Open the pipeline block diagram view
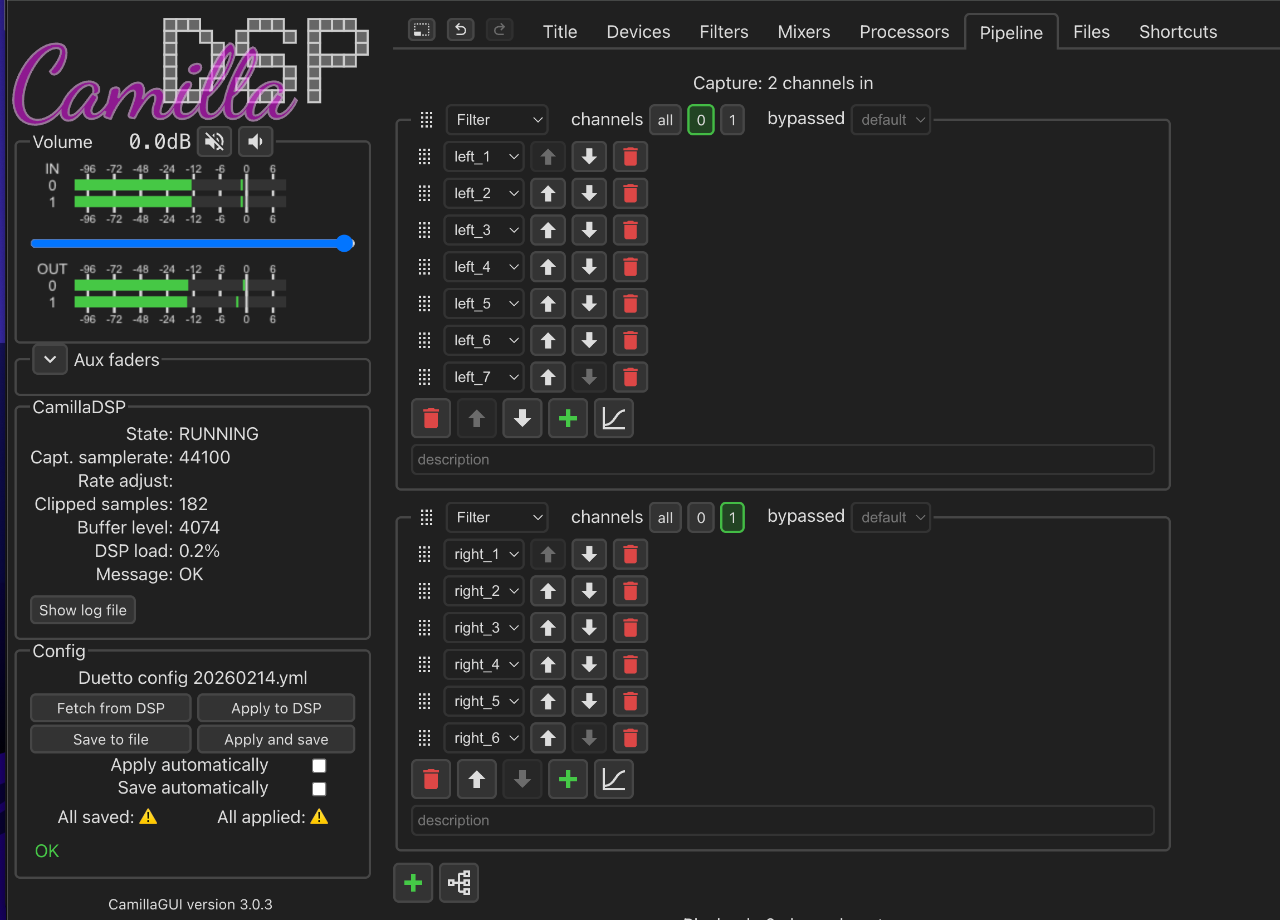The width and height of the screenshot is (1280, 920). [459, 883]
